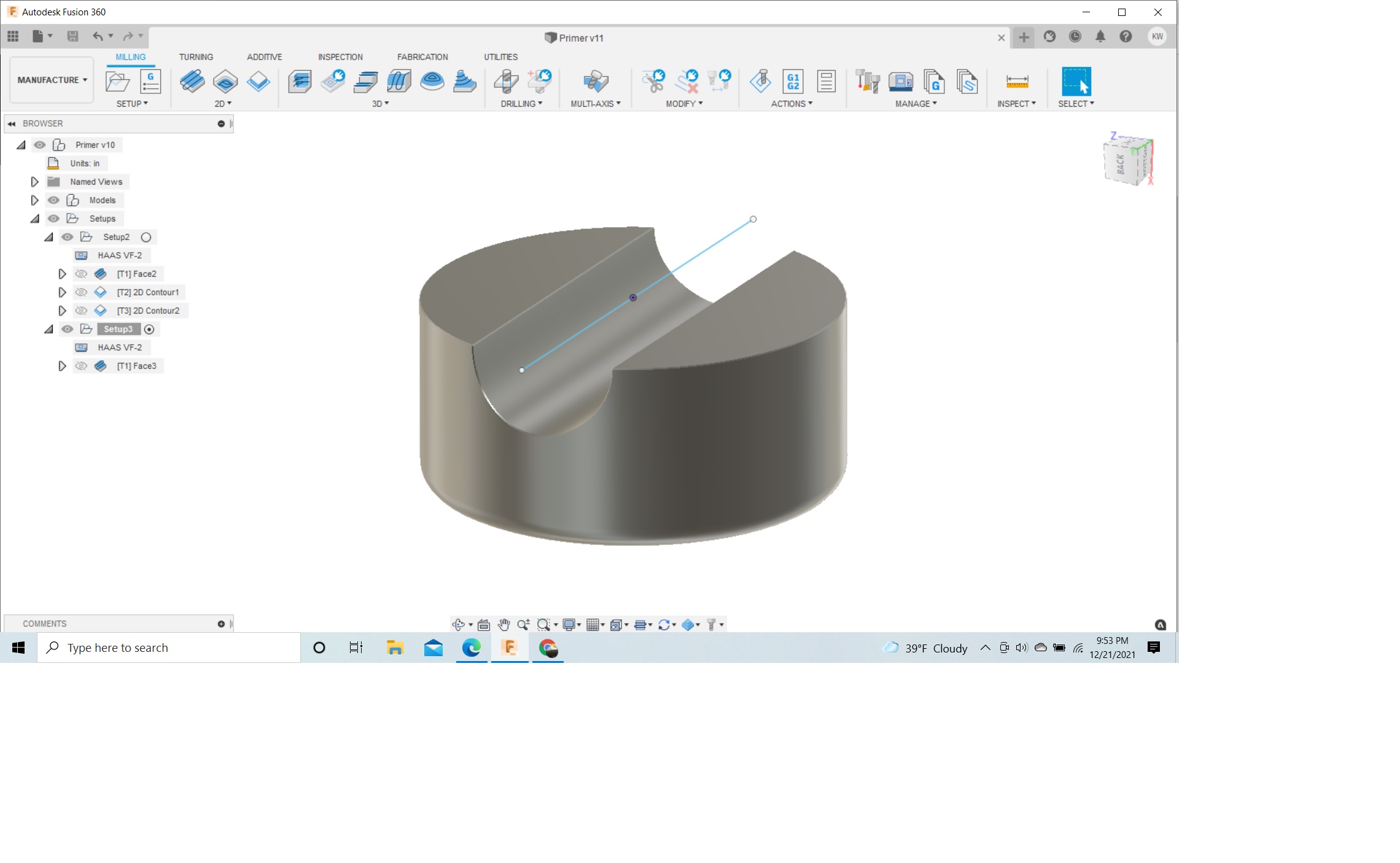Click the Windows search box

(x=169, y=648)
